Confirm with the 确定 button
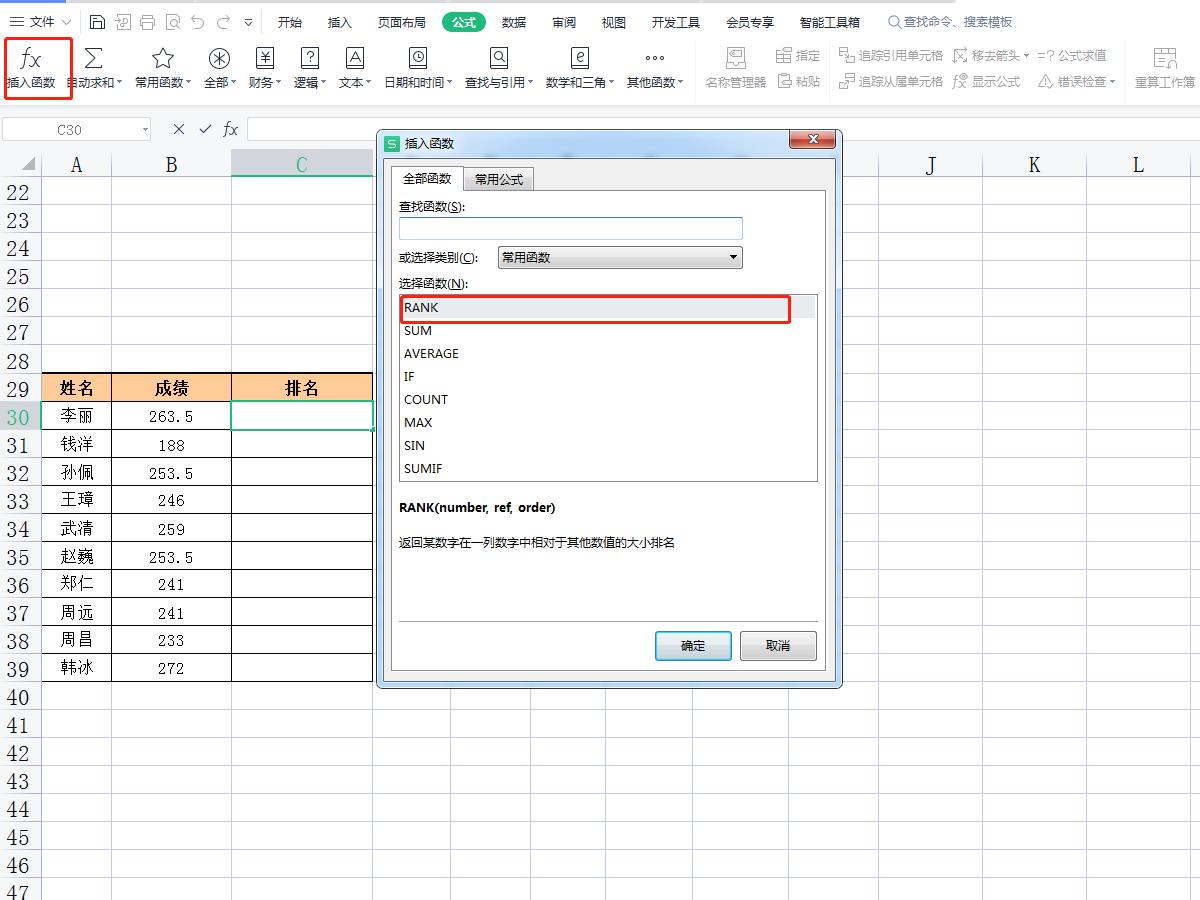Viewport: 1200px width, 900px height. click(693, 646)
